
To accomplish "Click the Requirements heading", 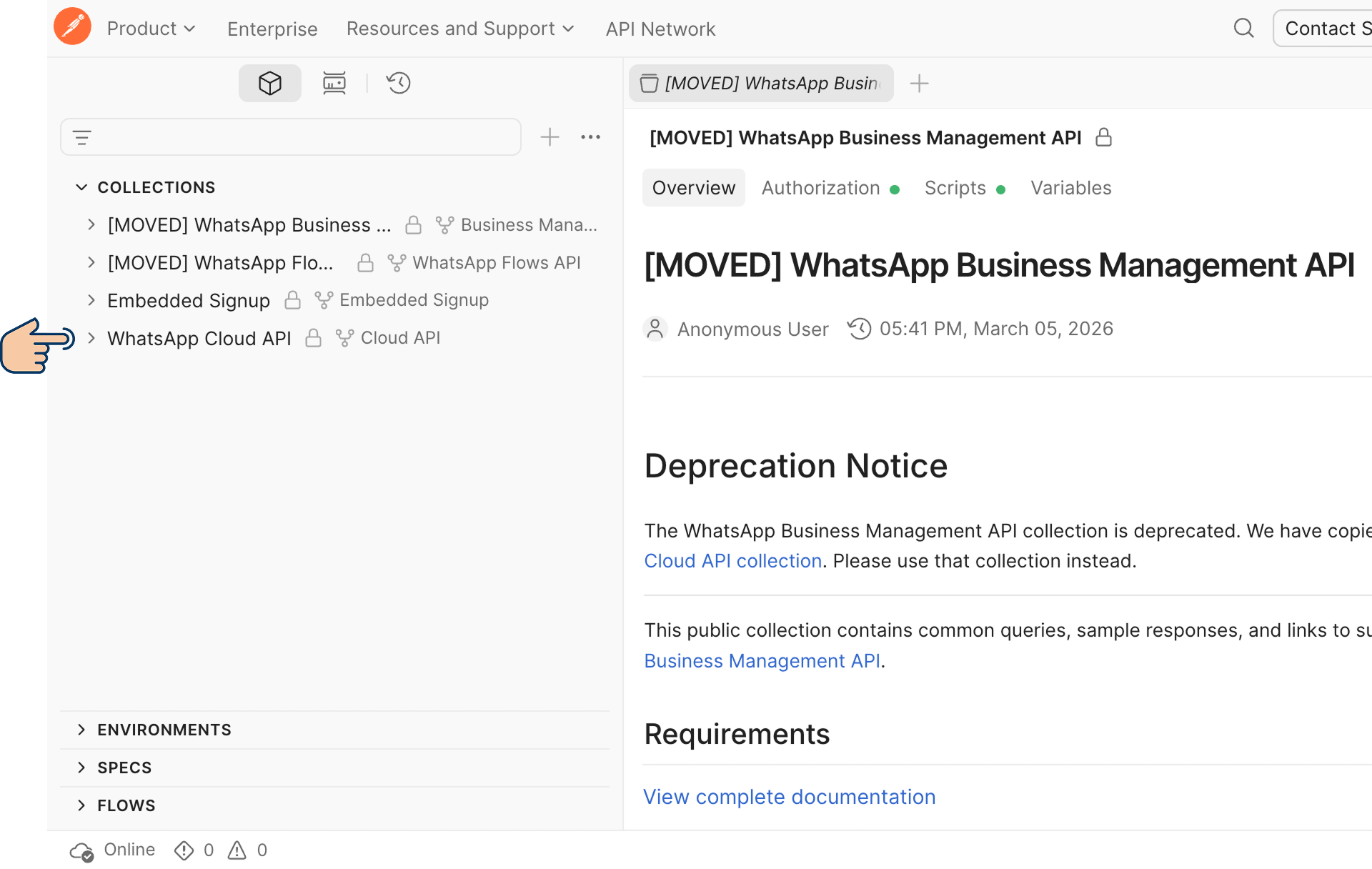I will (737, 734).
